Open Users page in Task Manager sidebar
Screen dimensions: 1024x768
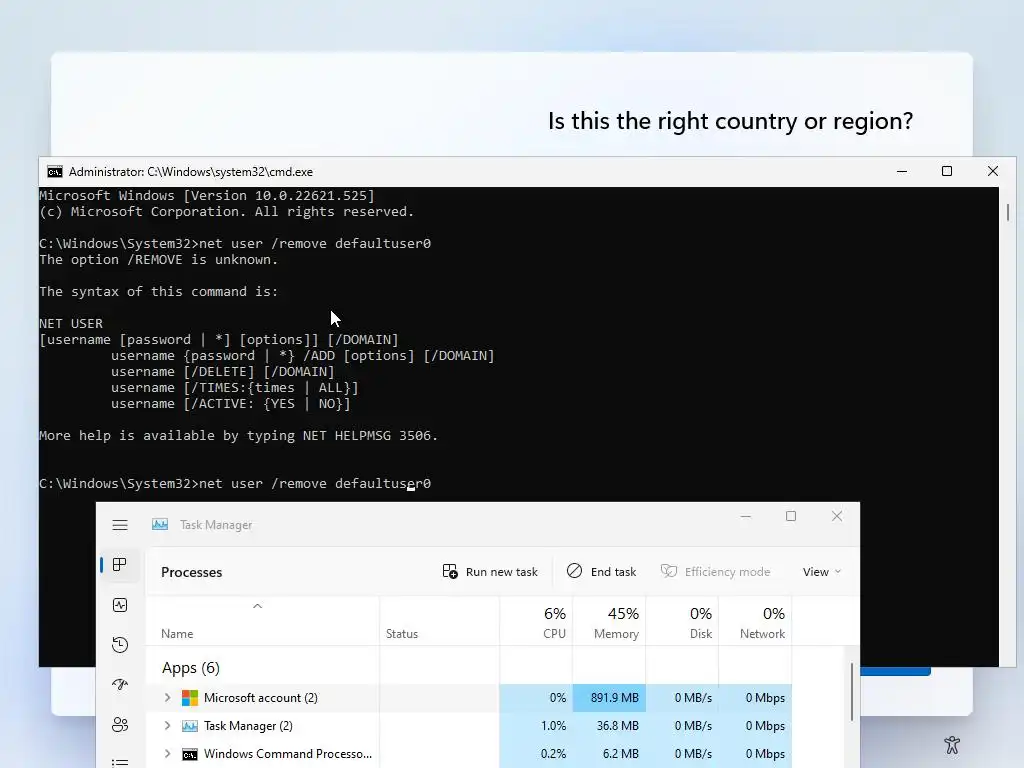click(x=120, y=724)
